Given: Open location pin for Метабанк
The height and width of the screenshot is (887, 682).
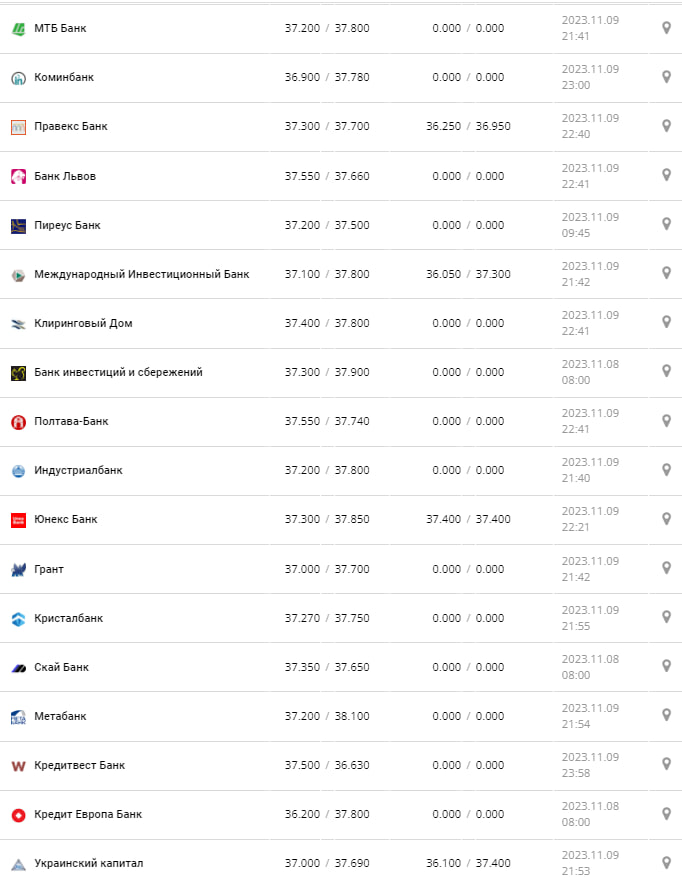Looking at the screenshot, I should (x=666, y=715).
